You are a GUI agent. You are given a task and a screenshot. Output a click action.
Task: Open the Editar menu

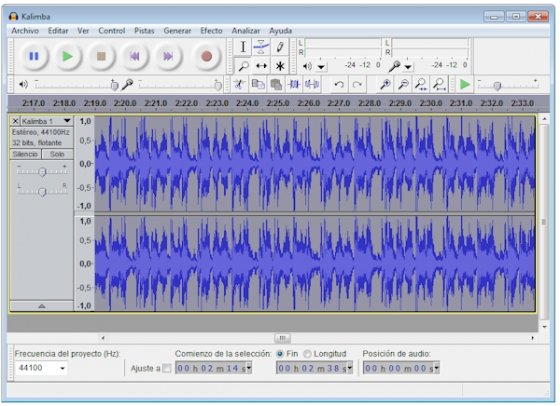click(58, 31)
